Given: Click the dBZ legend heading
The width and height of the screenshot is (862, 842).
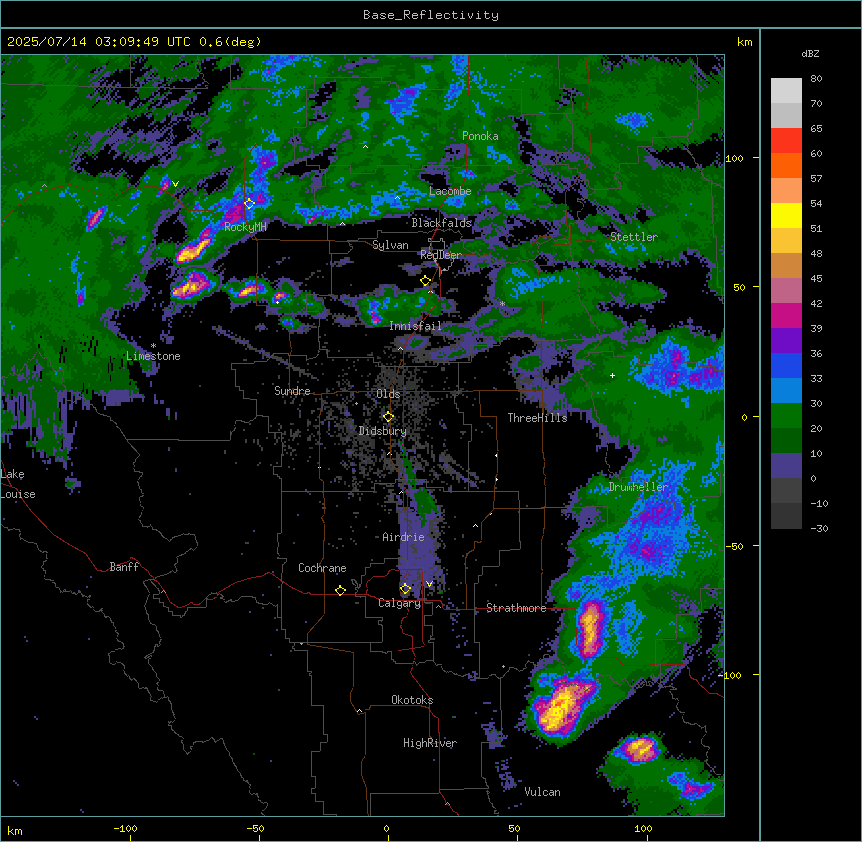Looking at the screenshot, I should pyautogui.click(x=810, y=53).
